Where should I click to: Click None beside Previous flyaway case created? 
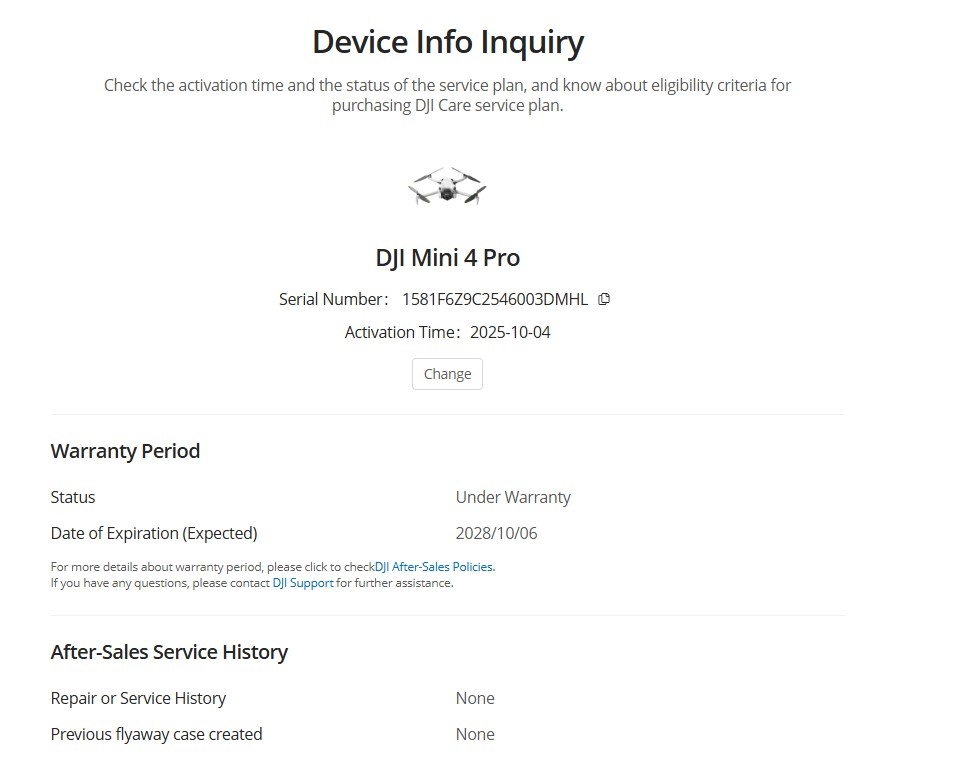[x=475, y=734]
